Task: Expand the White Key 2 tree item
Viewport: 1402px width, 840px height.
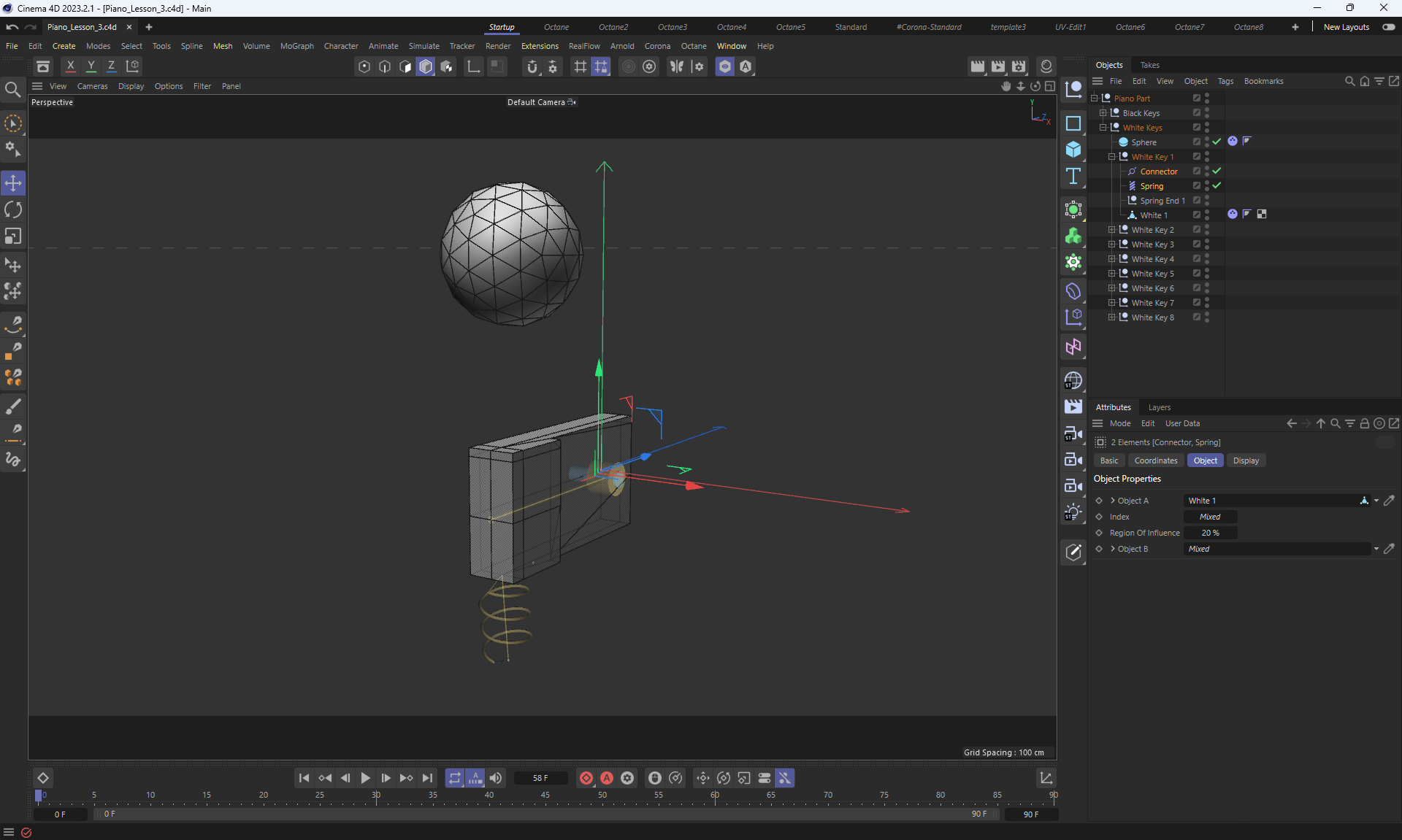Action: click(x=1111, y=230)
